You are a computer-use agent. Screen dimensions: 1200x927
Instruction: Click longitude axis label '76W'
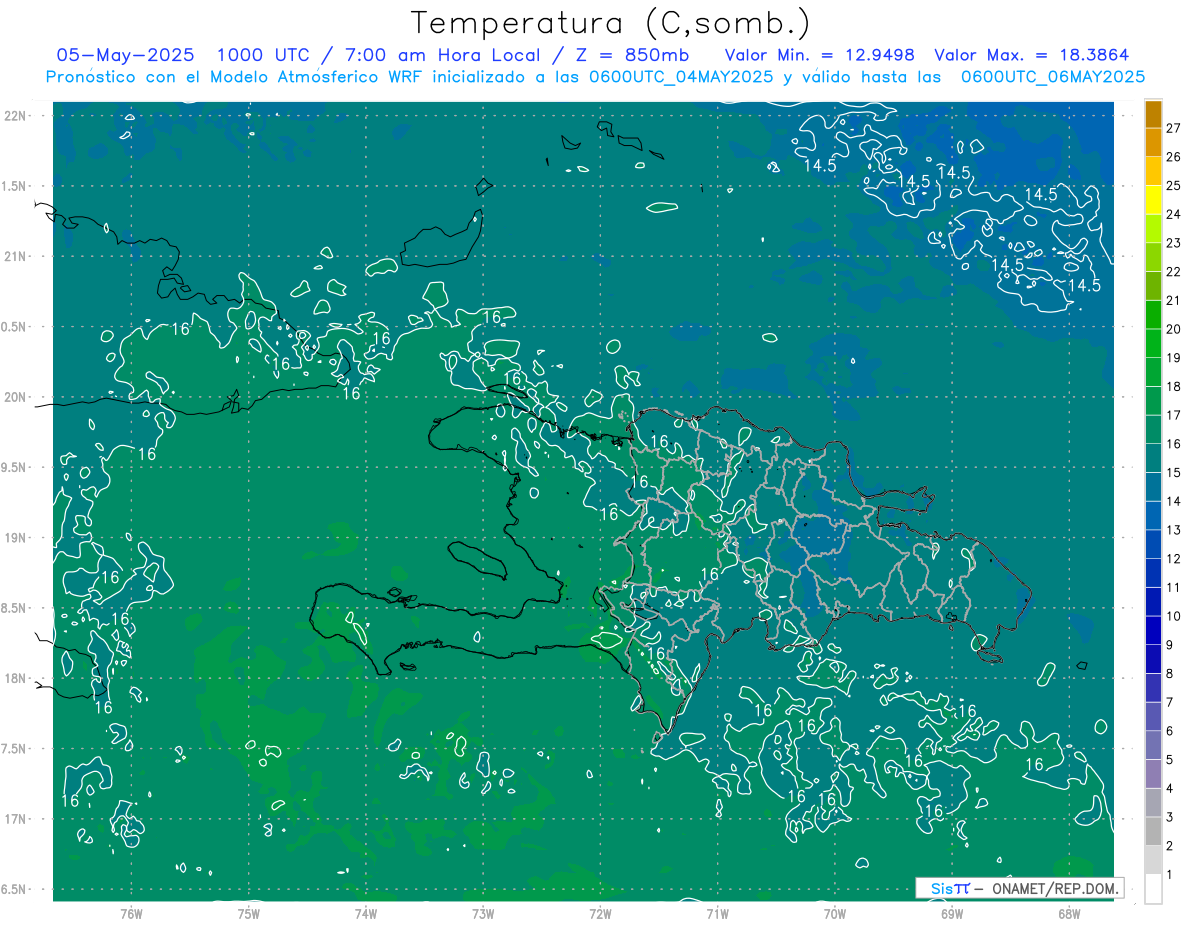click(131, 914)
